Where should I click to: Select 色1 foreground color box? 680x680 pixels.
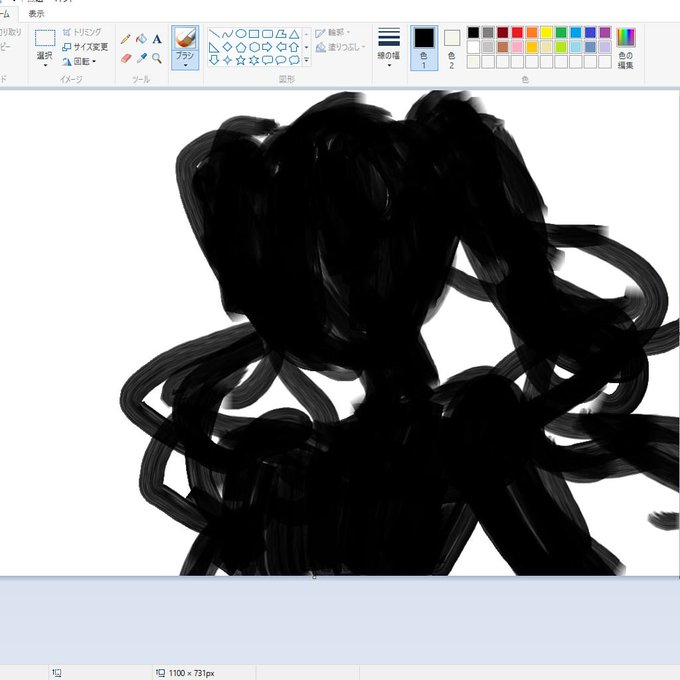(x=424, y=48)
